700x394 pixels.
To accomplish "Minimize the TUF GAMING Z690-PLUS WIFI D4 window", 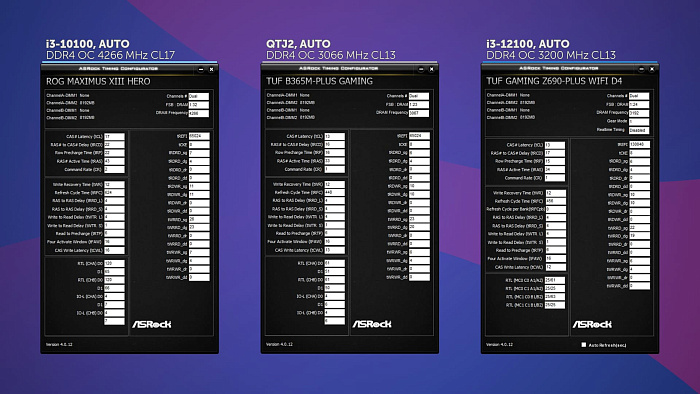I will [642, 69].
